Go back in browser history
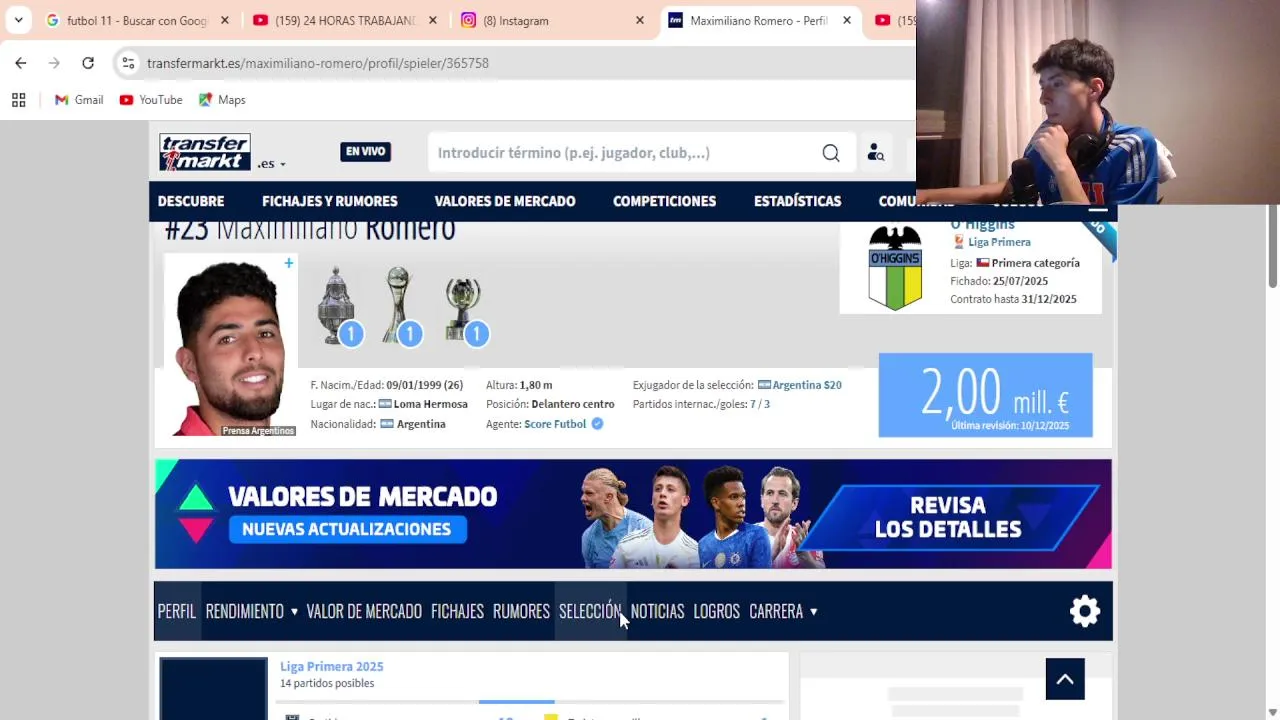Viewport: 1280px width, 720px height. (21, 63)
